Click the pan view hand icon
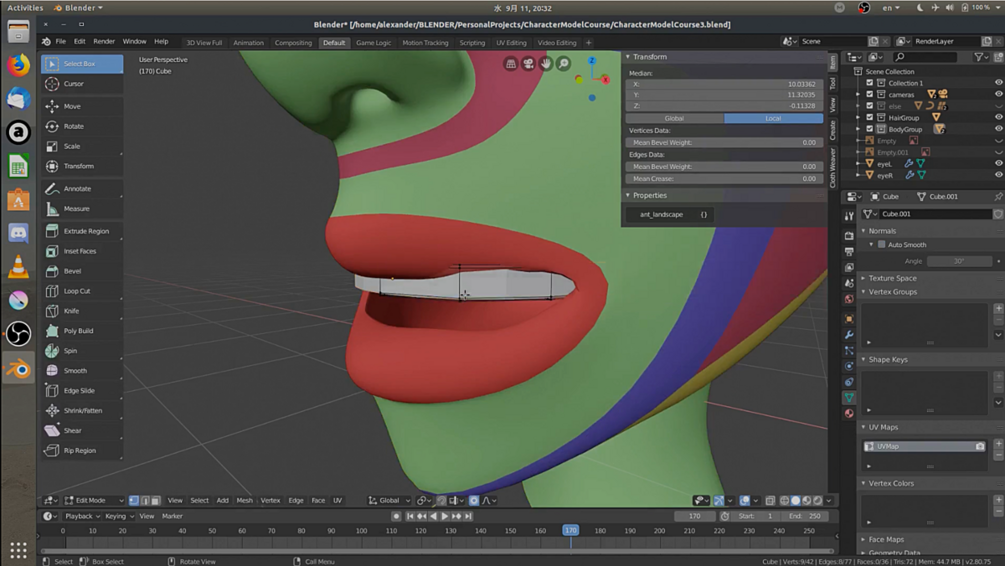Image resolution: width=1005 pixels, height=566 pixels. coord(545,63)
